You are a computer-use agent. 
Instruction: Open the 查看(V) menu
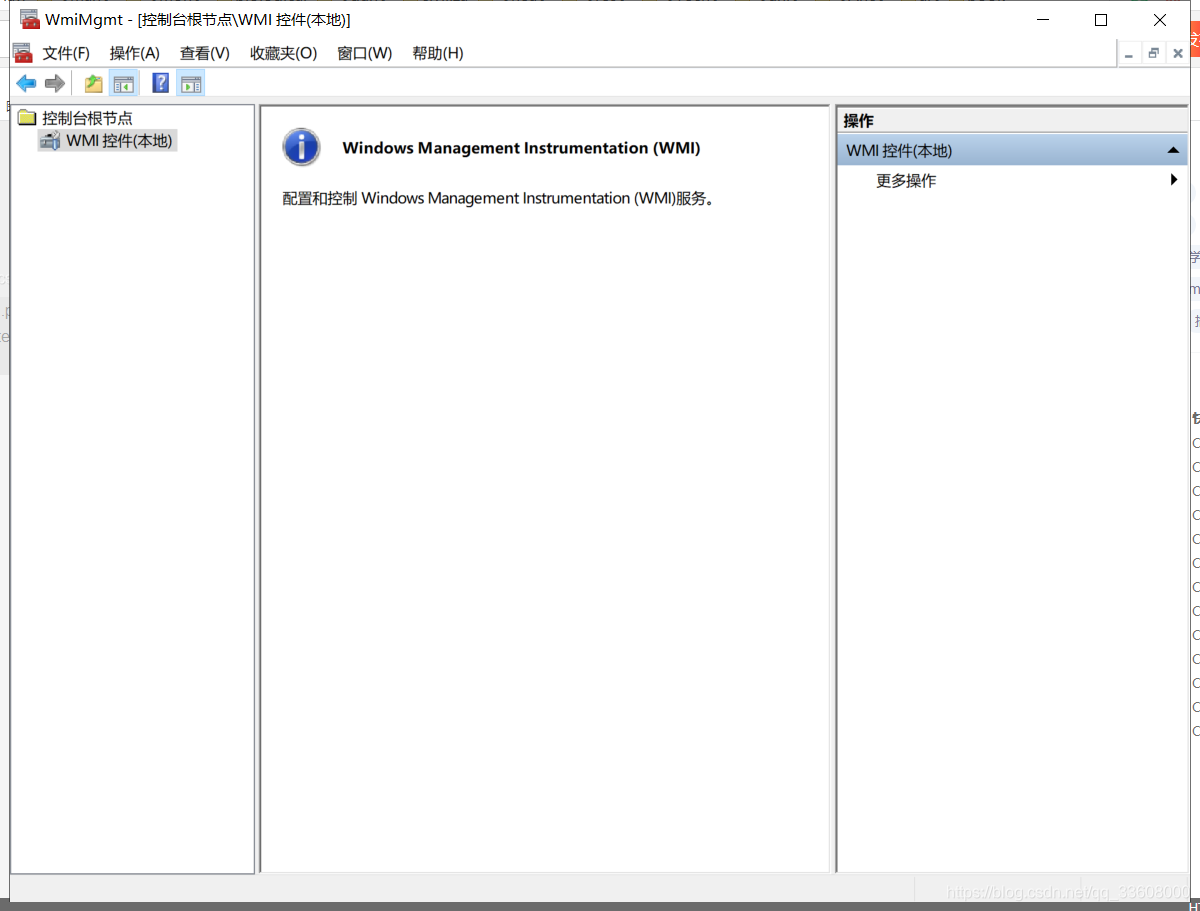(205, 53)
